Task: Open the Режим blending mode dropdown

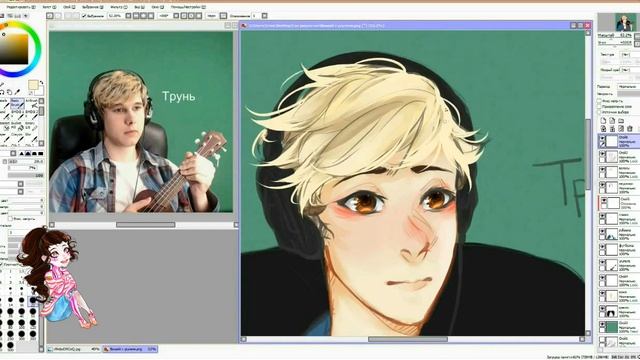Action: (x=629, y=87)
